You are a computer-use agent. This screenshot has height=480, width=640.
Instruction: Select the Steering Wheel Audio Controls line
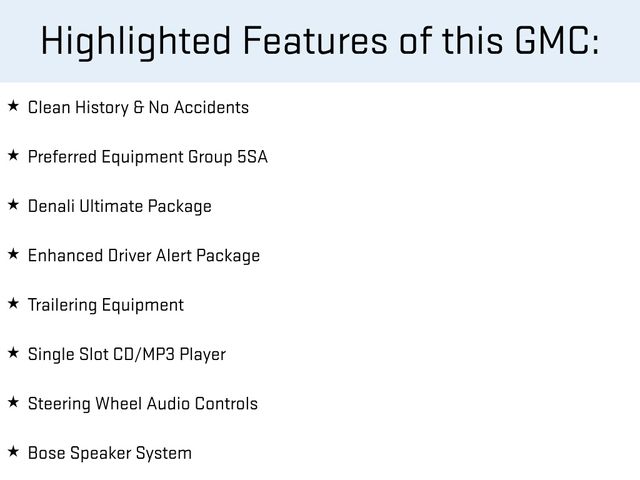(142, 404)
